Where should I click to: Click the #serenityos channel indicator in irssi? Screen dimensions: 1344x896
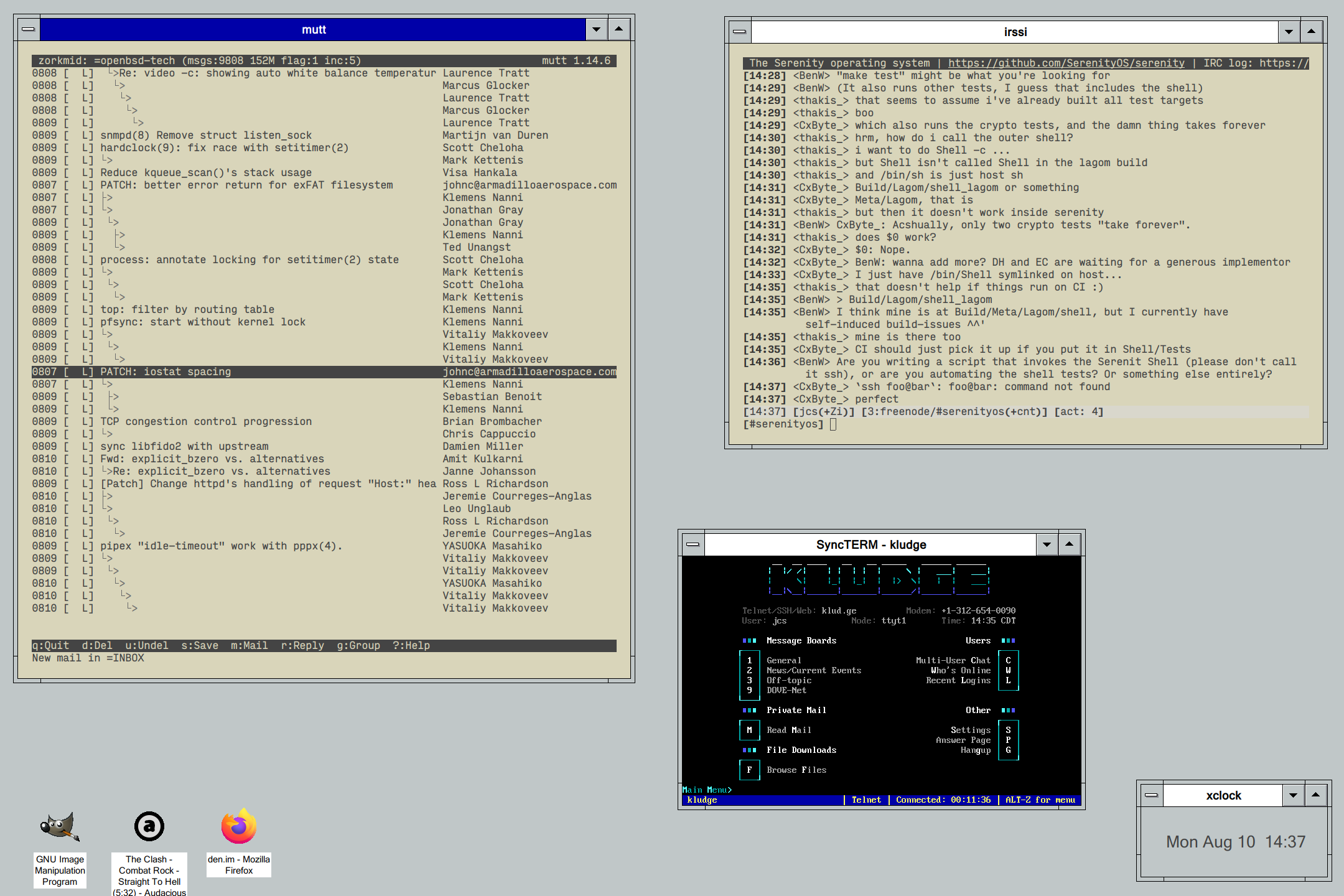pos(784,423)
